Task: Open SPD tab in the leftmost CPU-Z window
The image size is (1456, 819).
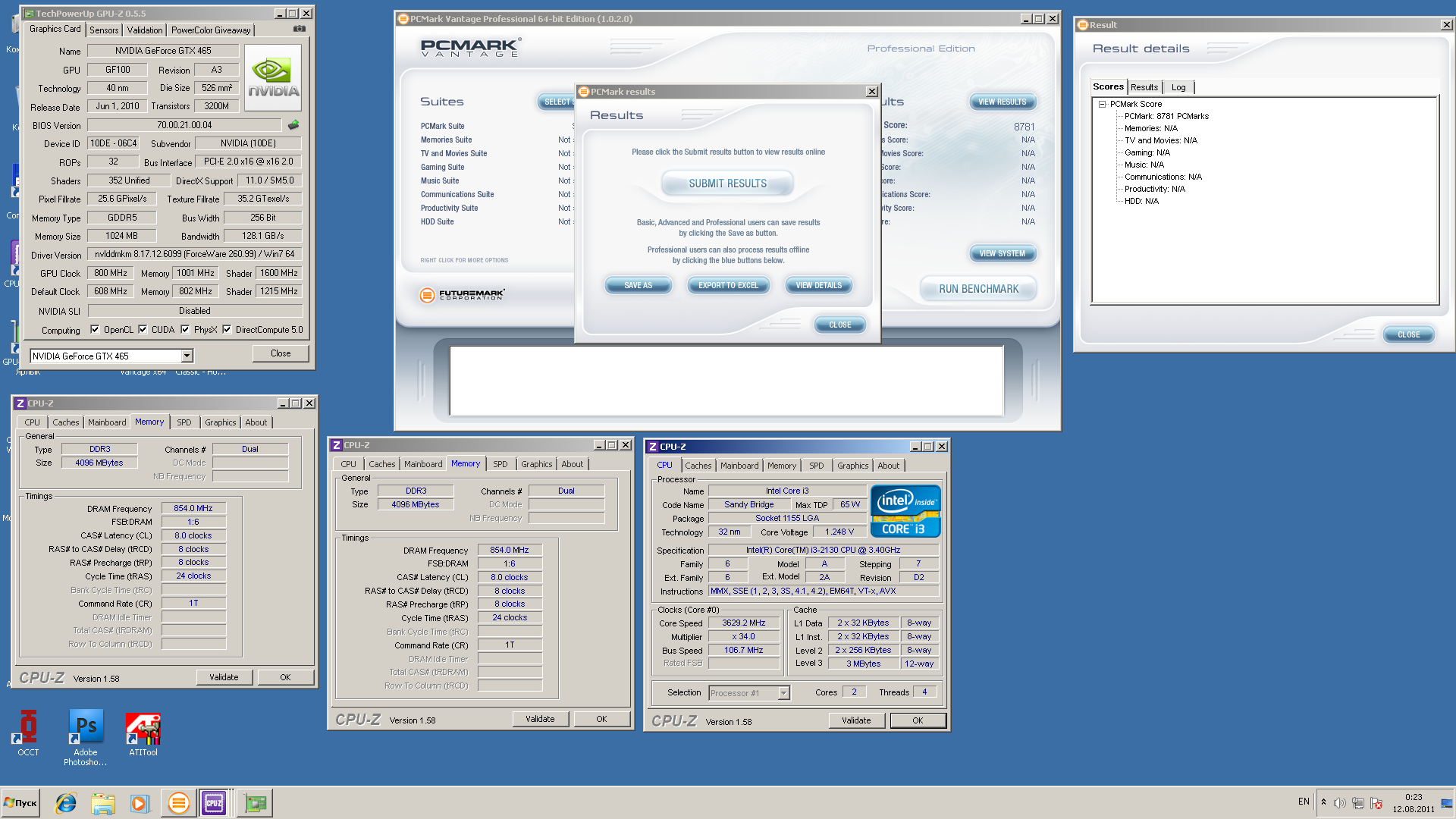Action: tap(184, 422)
